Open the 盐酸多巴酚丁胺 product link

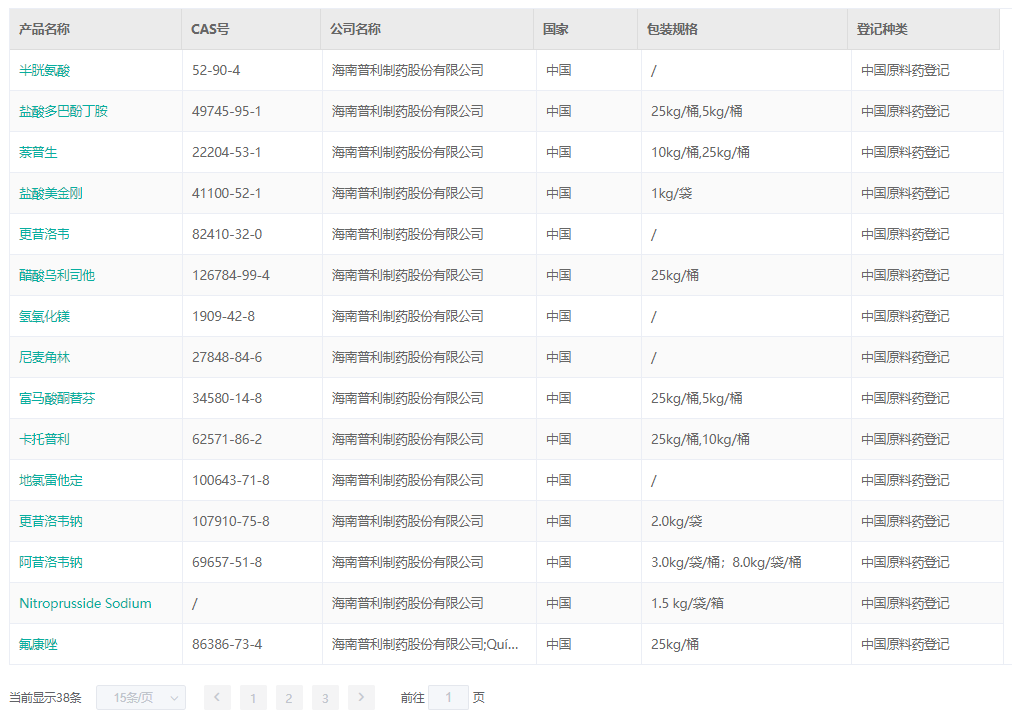click(63, 111)
